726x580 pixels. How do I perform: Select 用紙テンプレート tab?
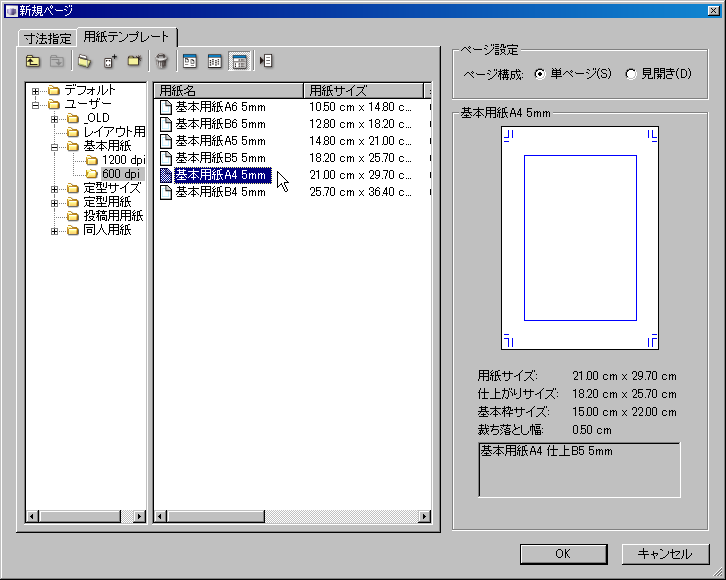tap(126, 37)
